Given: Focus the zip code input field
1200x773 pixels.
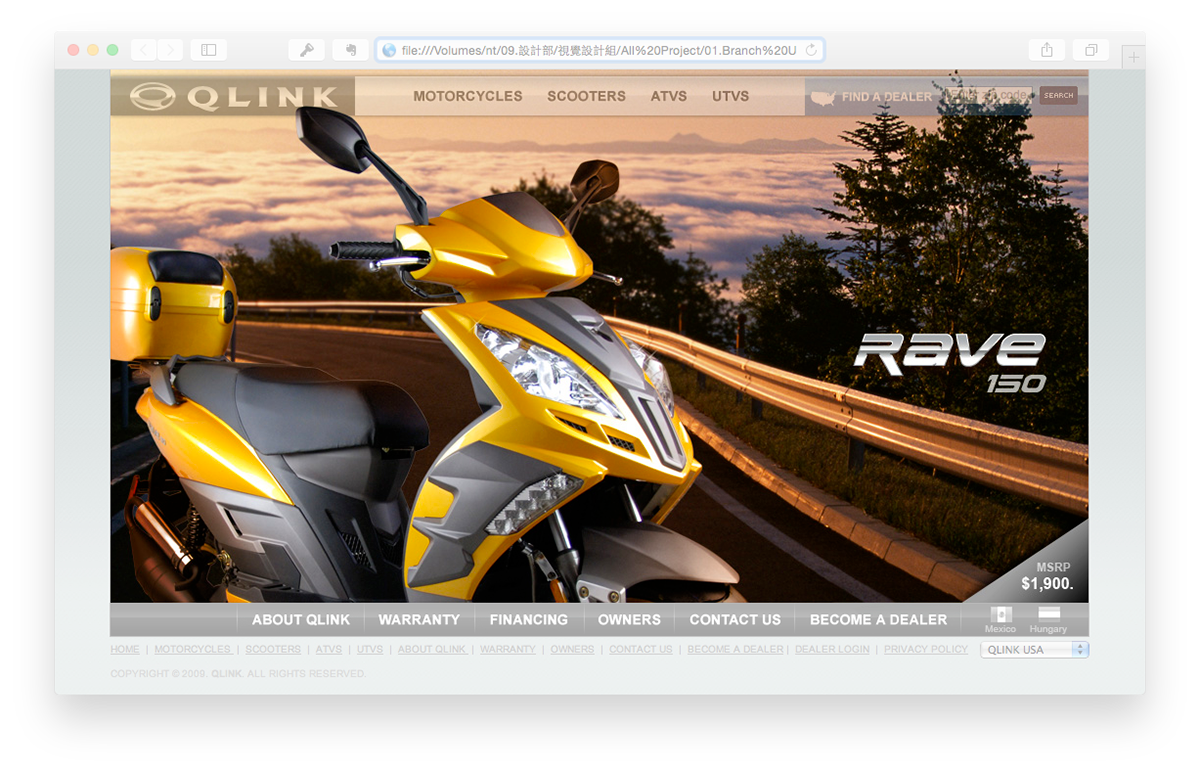Looking at the screenshot, I should 989,96.
